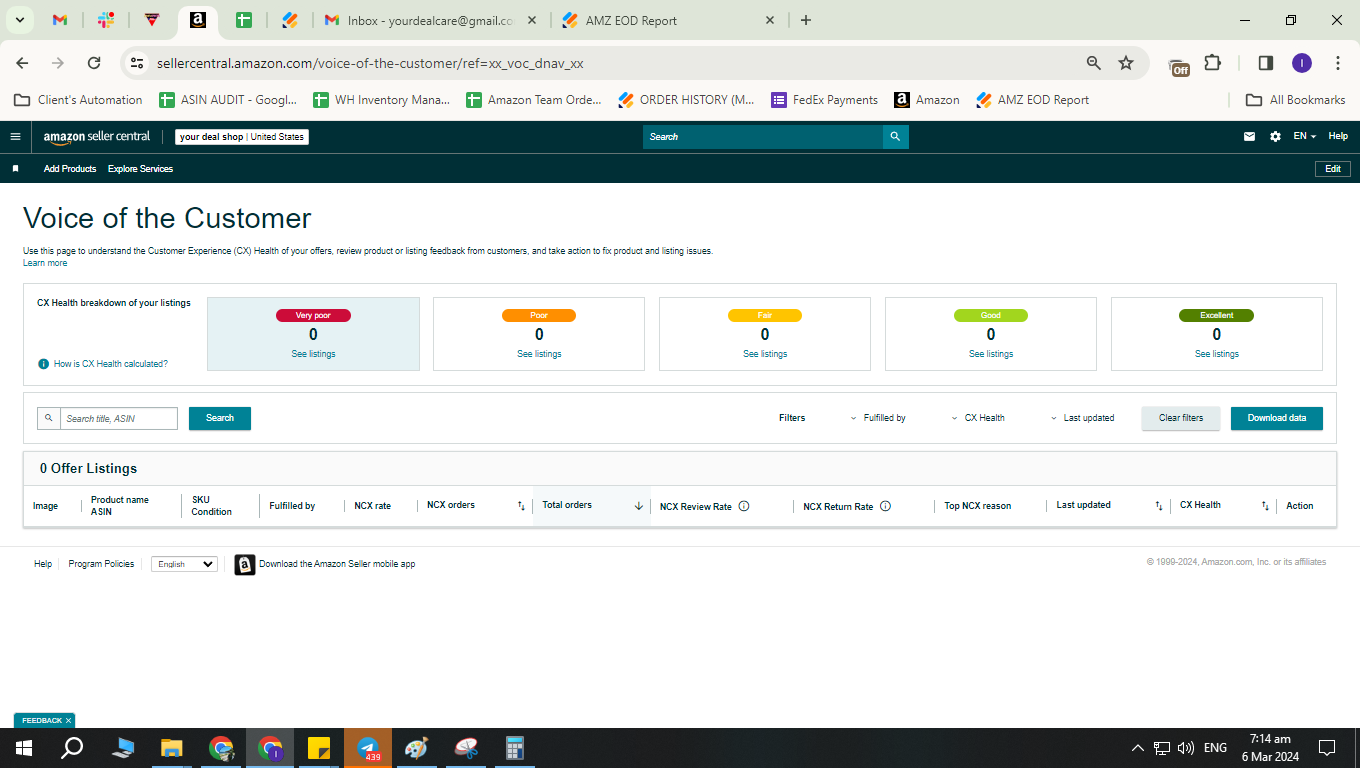1360x768 pixels.
Task: Open the messages envelope icon
Action: point(1249,137)
